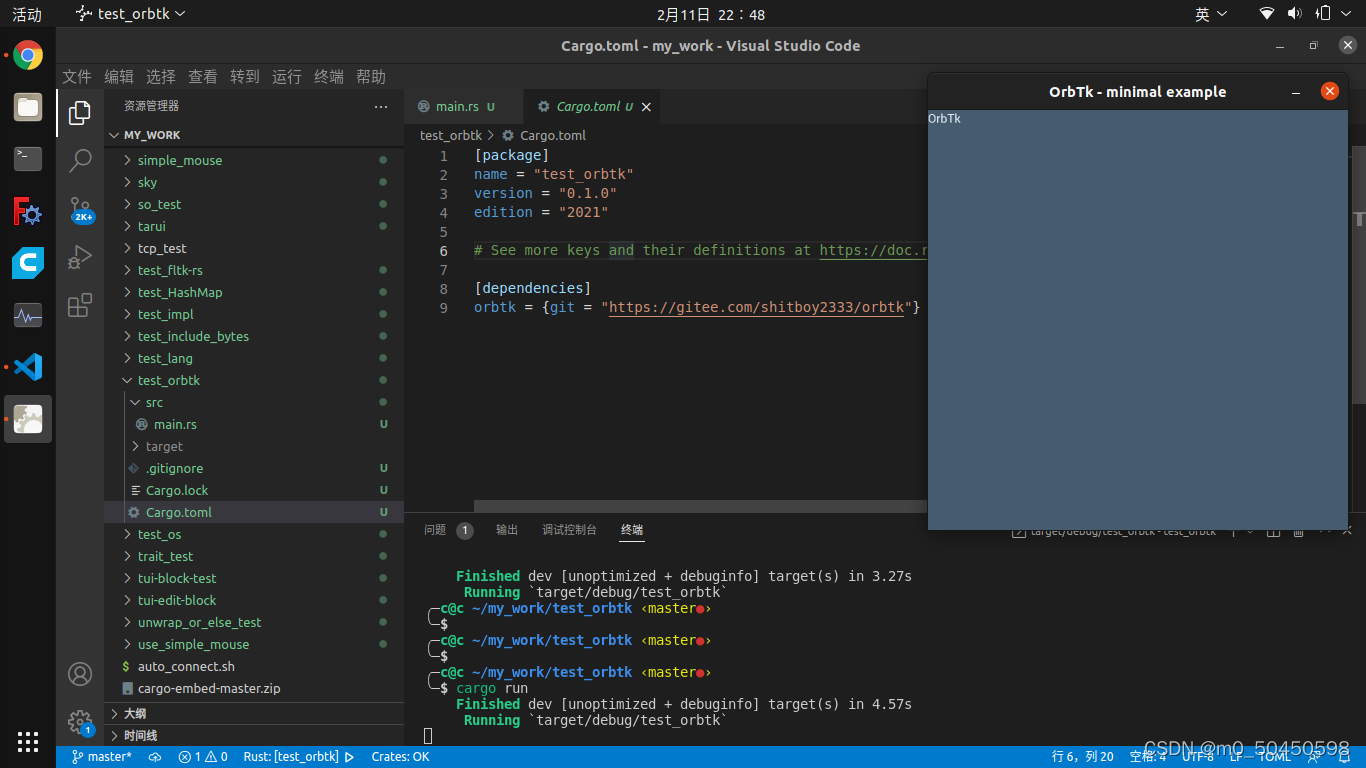The width and height of the screenshot is (1366, 768).
Task: Open the Extensions view
Action: 80,306
